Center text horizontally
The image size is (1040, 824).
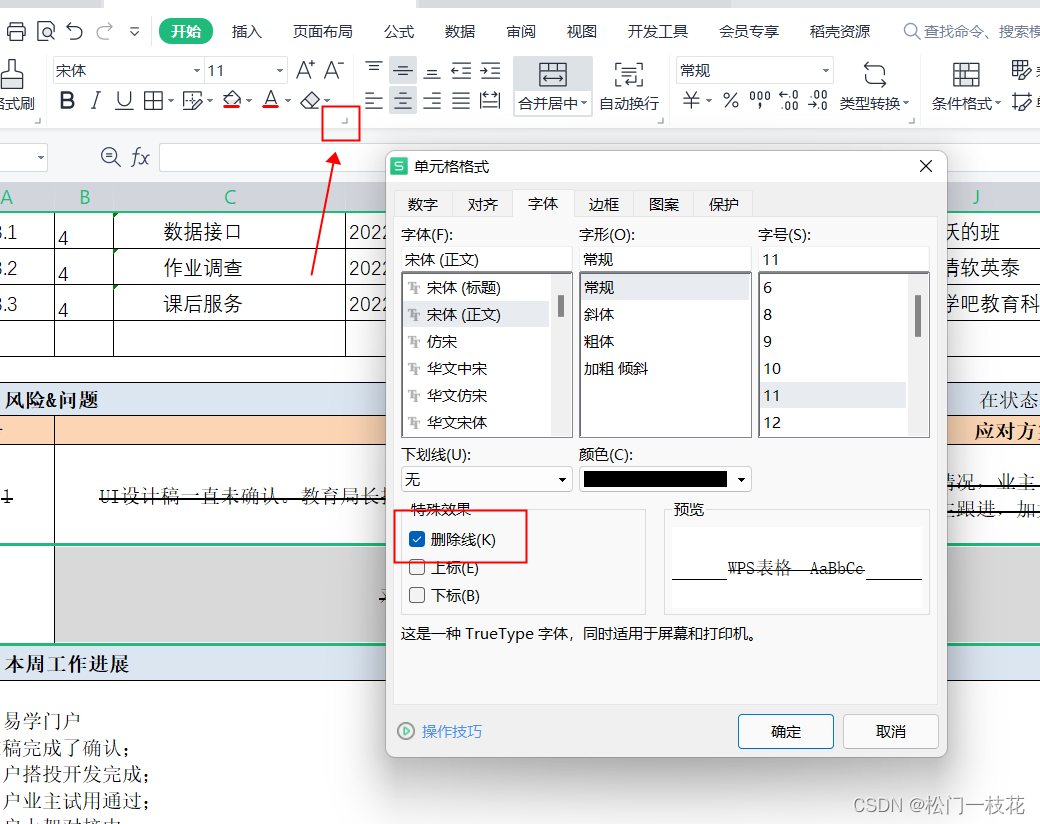click(403, 101)
